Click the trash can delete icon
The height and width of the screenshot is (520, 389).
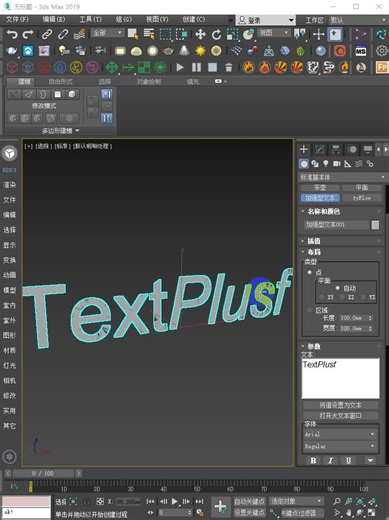pyautogui.click(x=229, y=68)
